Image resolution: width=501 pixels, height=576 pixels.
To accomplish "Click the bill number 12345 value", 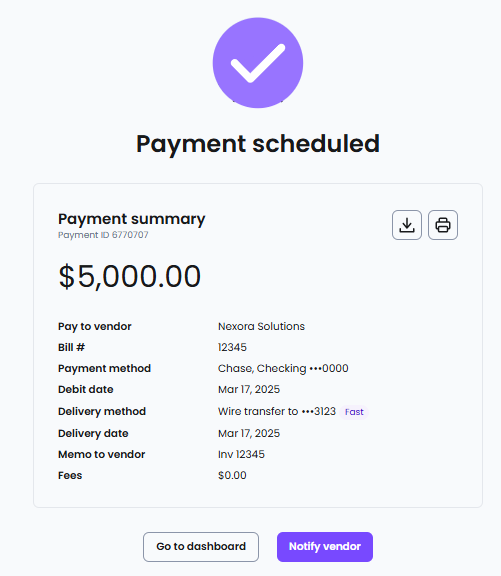I will point(232,347).
